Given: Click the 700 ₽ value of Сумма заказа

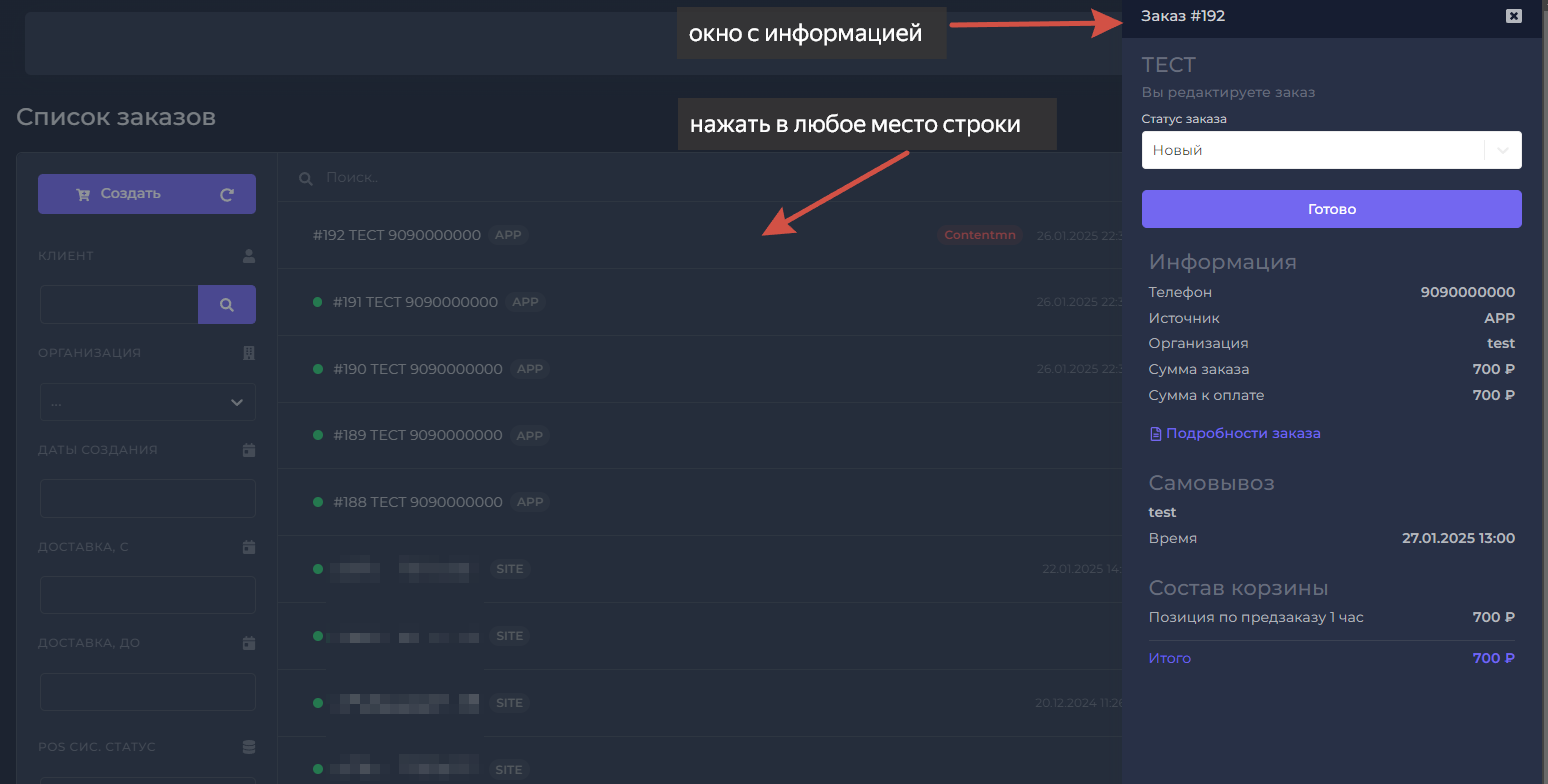Looking at the screenshot, I should point(1494,369).
